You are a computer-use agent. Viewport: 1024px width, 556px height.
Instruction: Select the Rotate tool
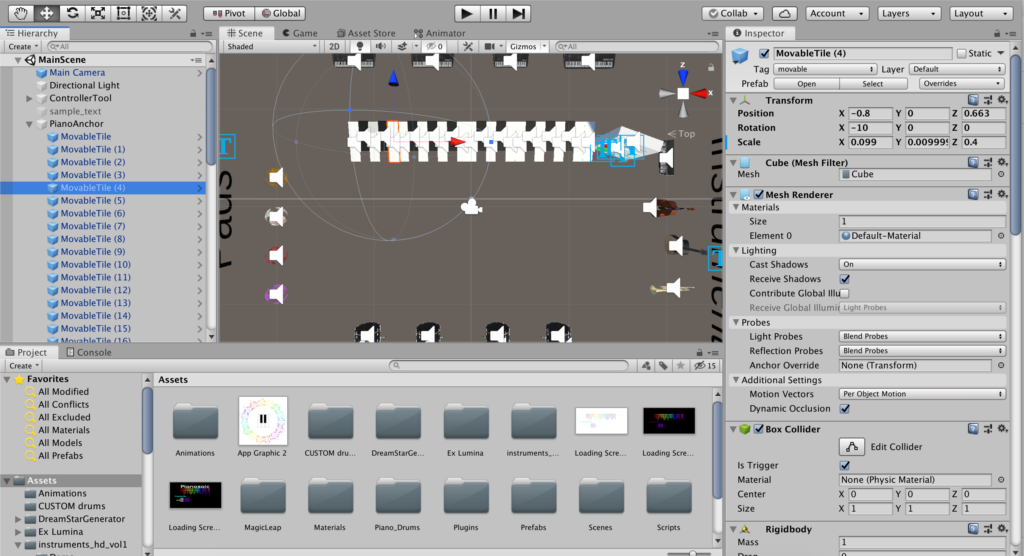click(x=72, y=13)
